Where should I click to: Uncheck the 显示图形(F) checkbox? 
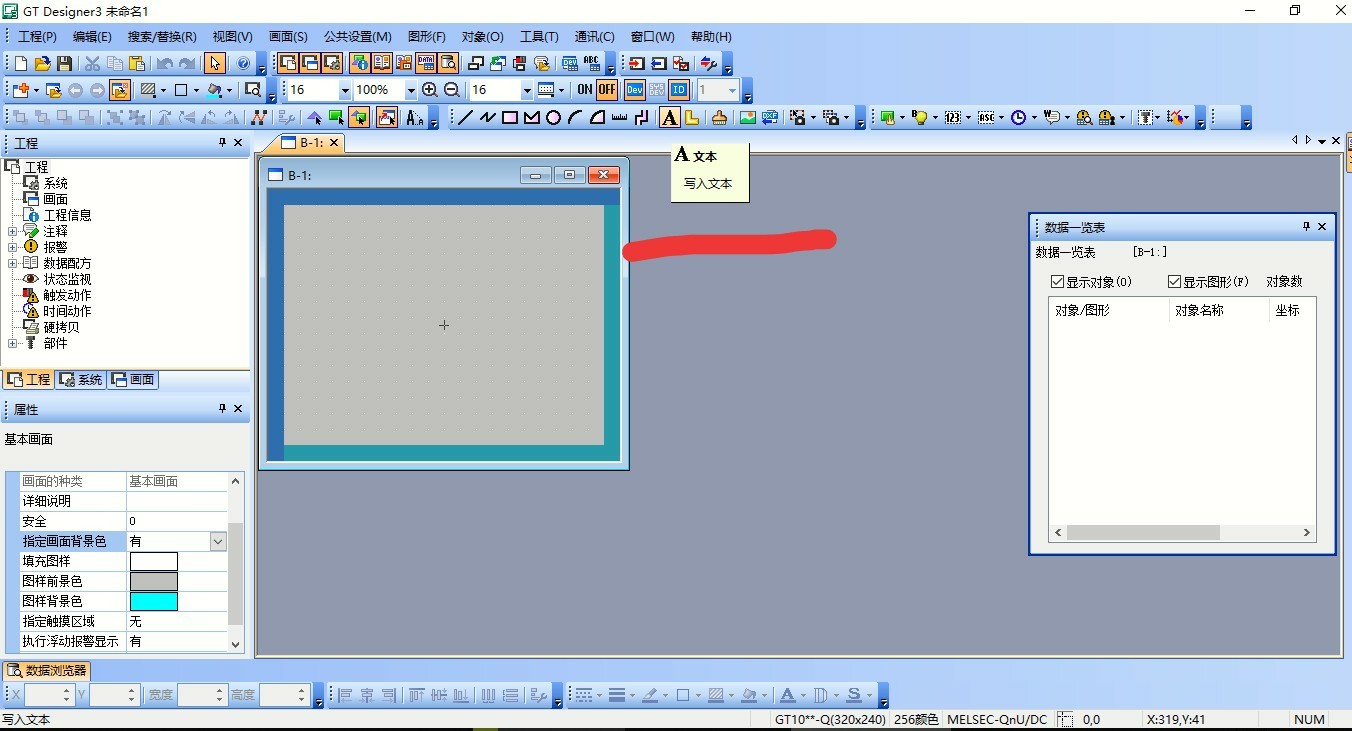click(x=1174, y=282)
